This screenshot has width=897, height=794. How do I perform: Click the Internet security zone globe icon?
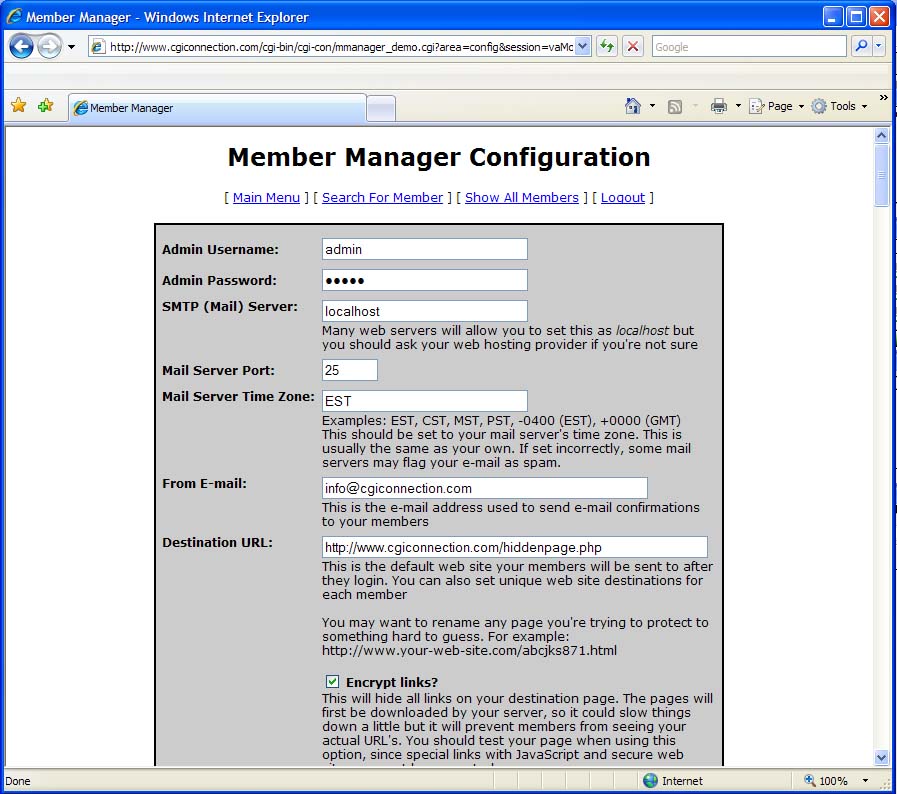tap(650, 780)
